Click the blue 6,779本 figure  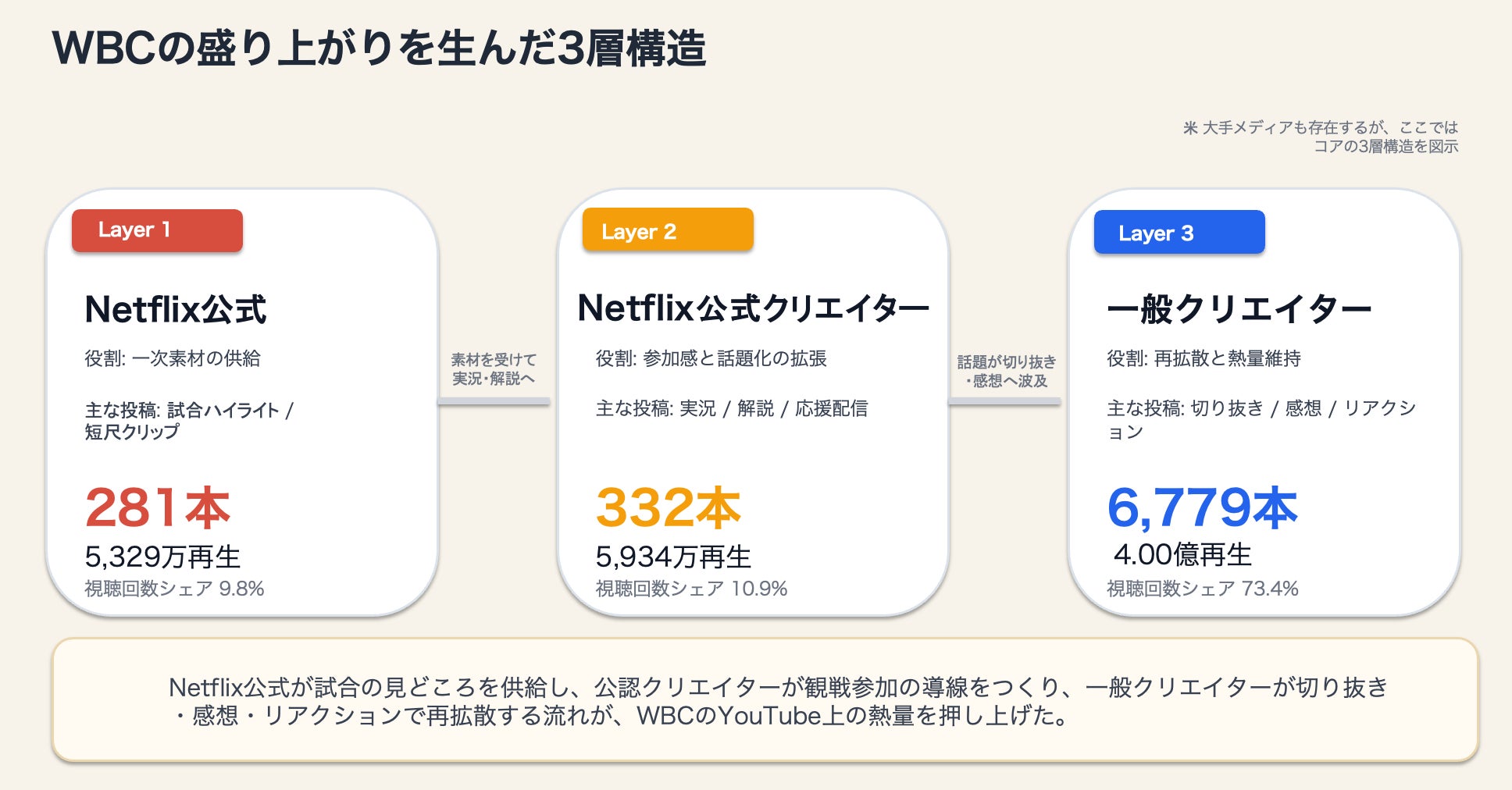tap(1202, 507)
